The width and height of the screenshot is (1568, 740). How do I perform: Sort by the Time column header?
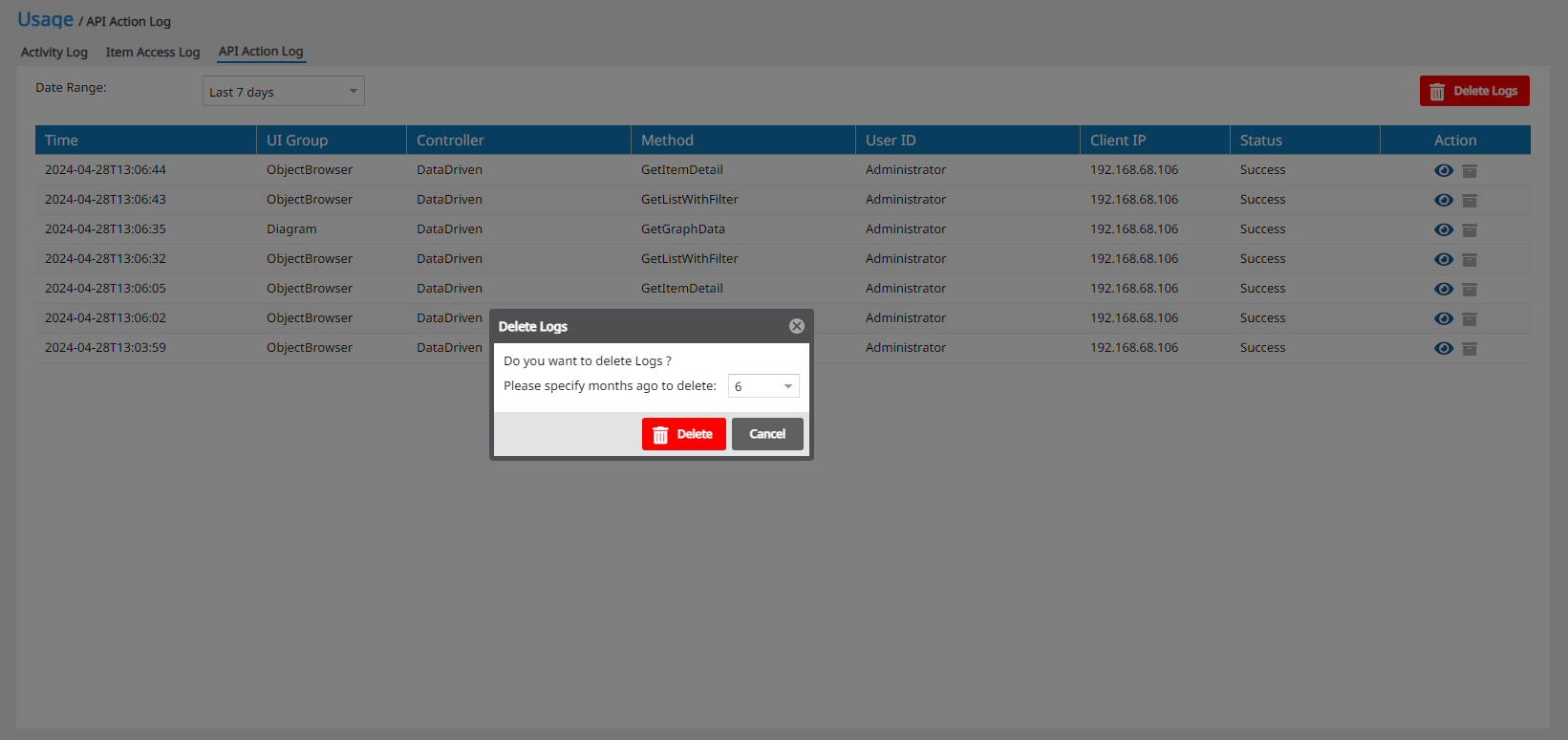click(x=145, y=140)
